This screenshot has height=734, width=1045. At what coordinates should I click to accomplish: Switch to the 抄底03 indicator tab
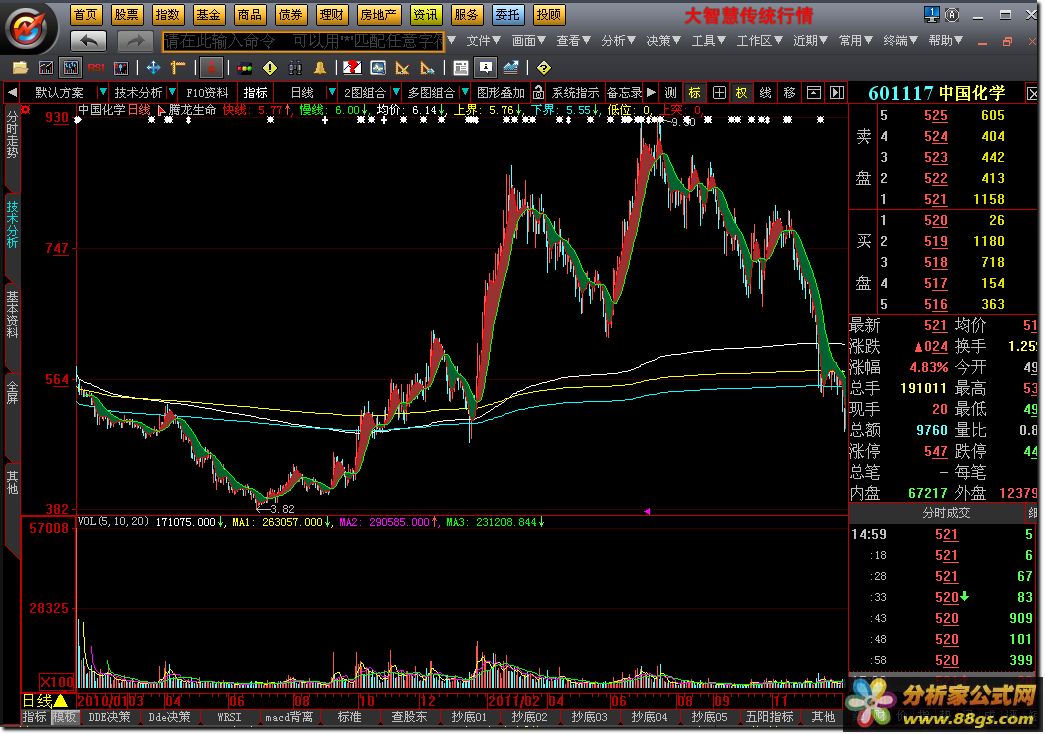click(589, 717)
